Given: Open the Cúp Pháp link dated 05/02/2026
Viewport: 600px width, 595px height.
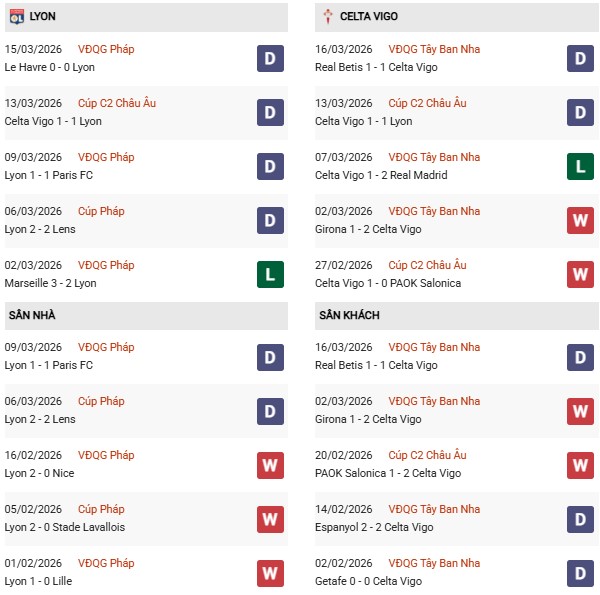Looking at the screenshot, I should point(103,510).
